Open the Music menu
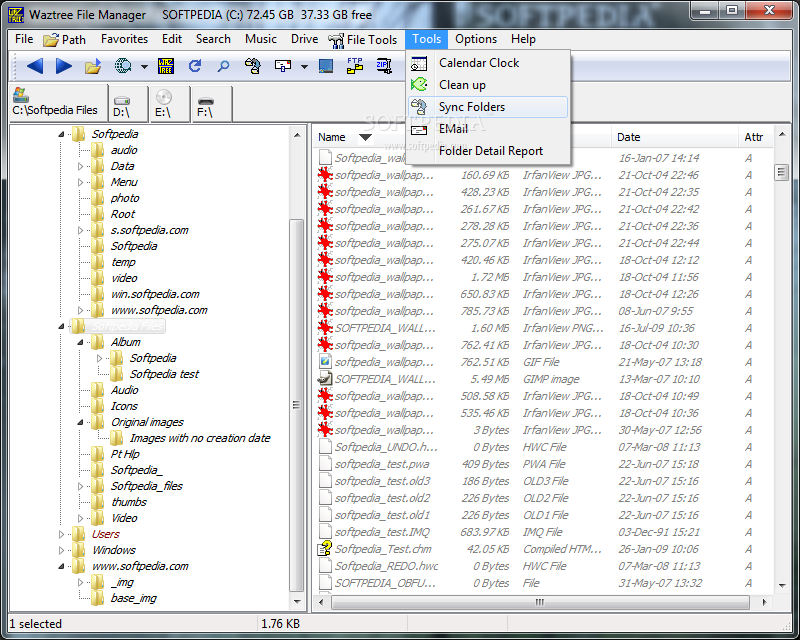Screen dimensions: 800x640 coord(261,39)
